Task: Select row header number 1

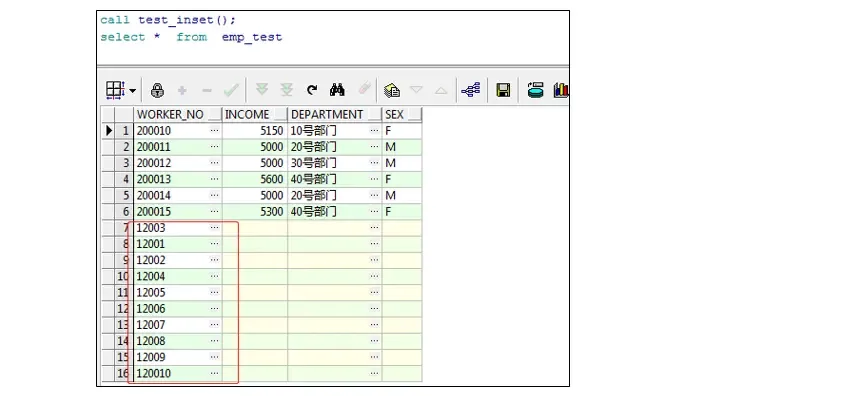Action: point(124,131)
